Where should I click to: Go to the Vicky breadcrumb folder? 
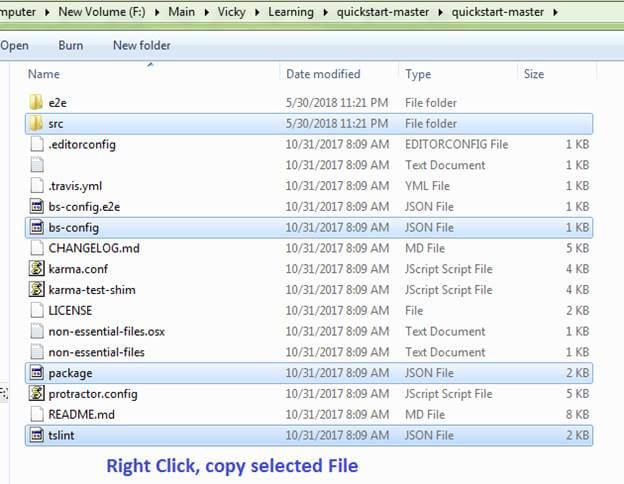pyautogui.click(x=231, y=12)
